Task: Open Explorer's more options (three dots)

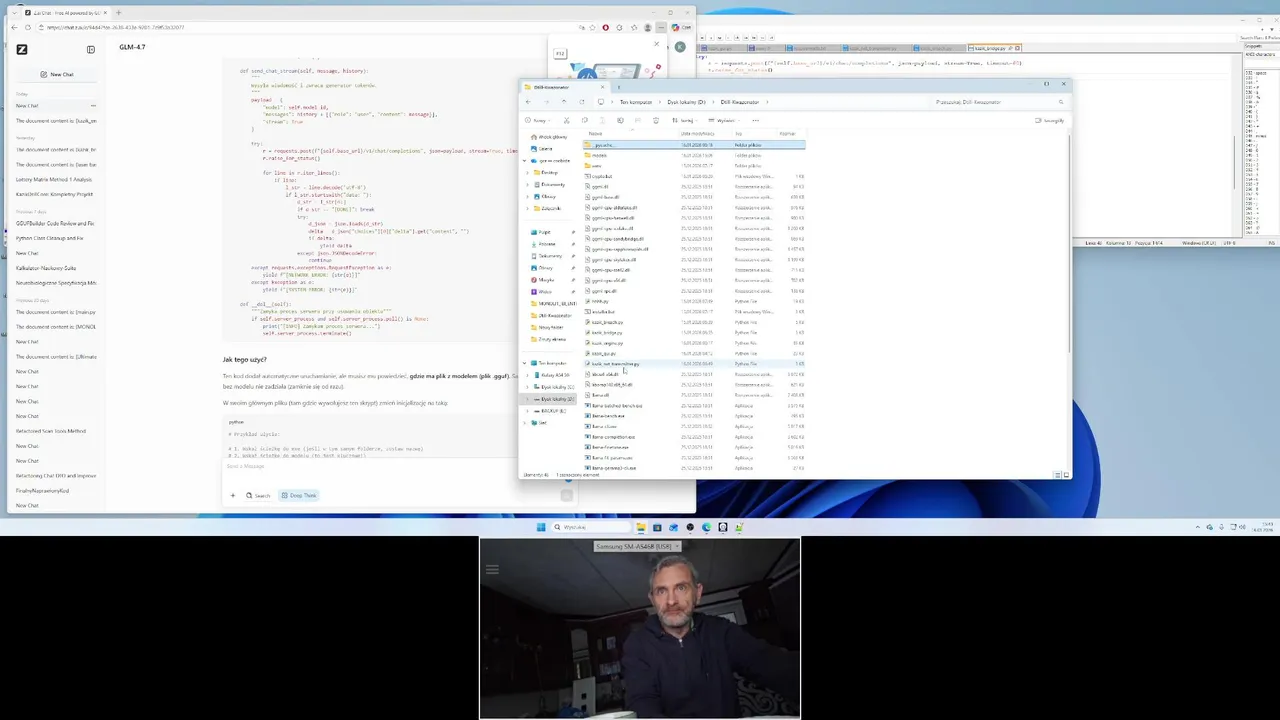Action: point(755,120)
